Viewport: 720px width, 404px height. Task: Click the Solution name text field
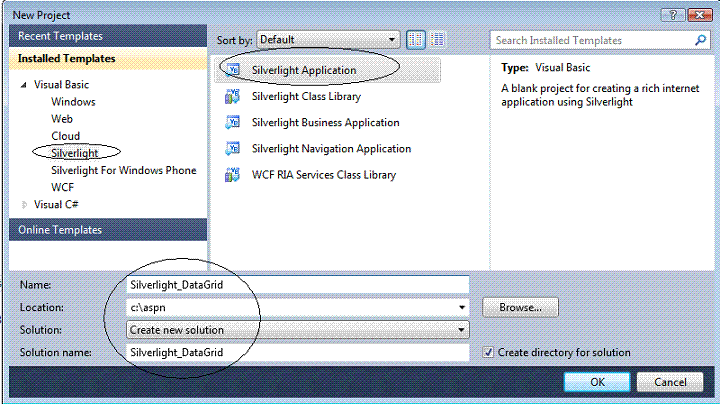(x=298, y=353)
